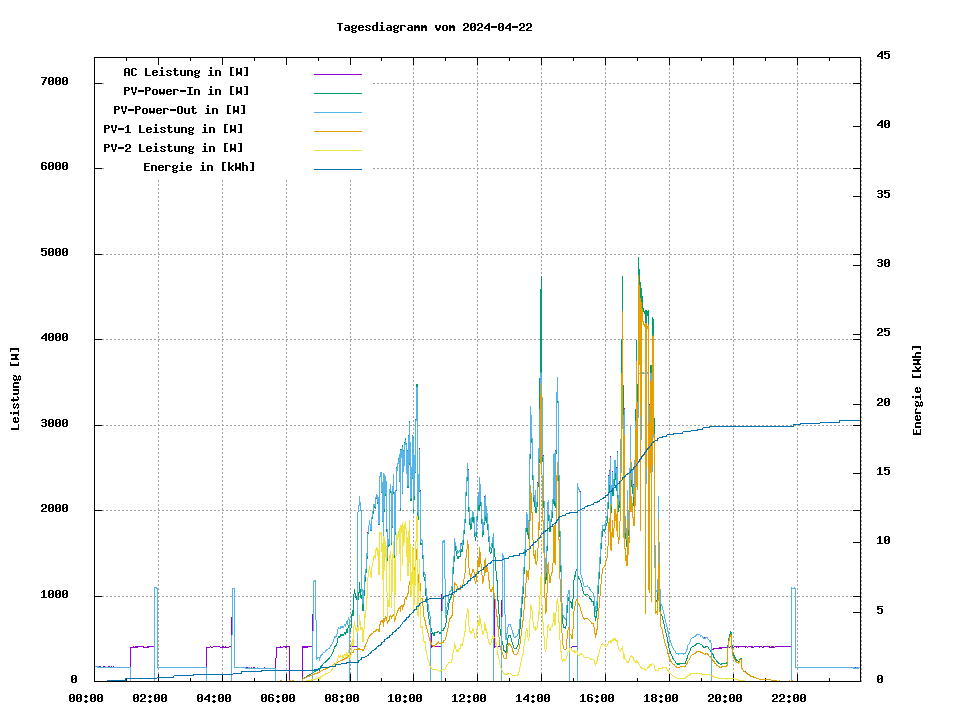Select the 'PV-2 Leistung in [W]' legend label
The image size is (960, 720).
tap(173, 148)
